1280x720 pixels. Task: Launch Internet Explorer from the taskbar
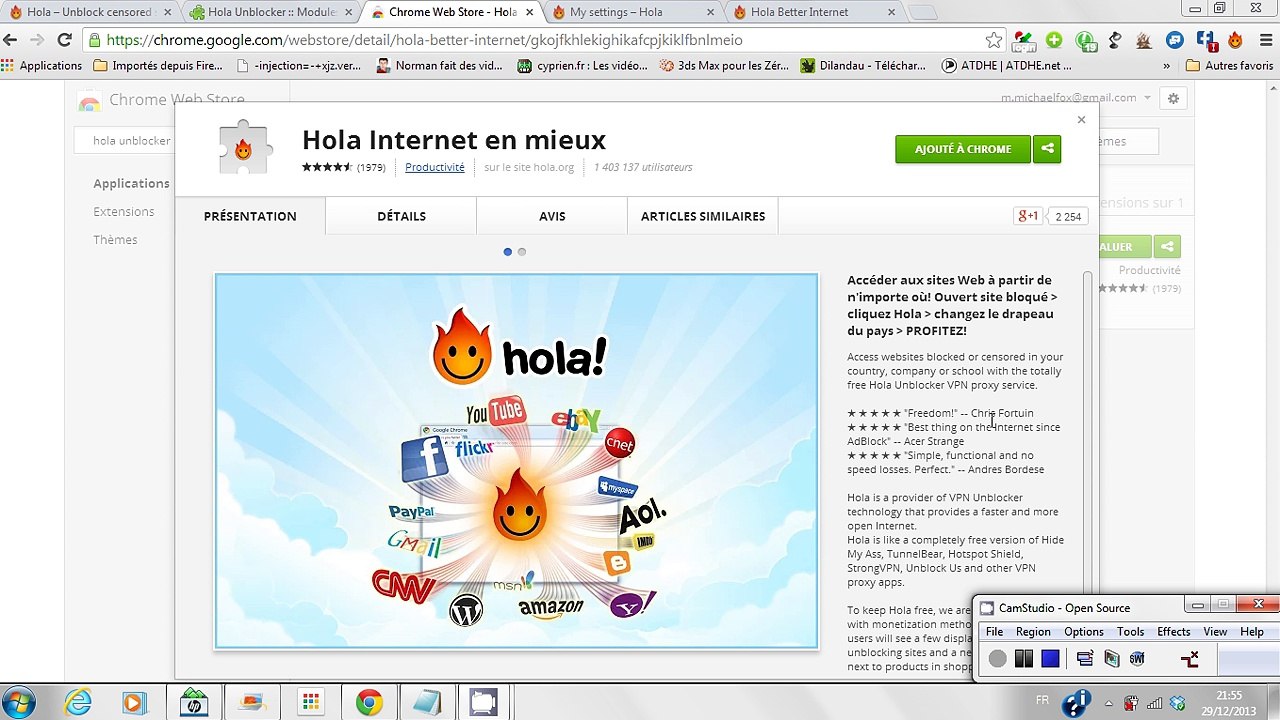click(x=78, y=702)
